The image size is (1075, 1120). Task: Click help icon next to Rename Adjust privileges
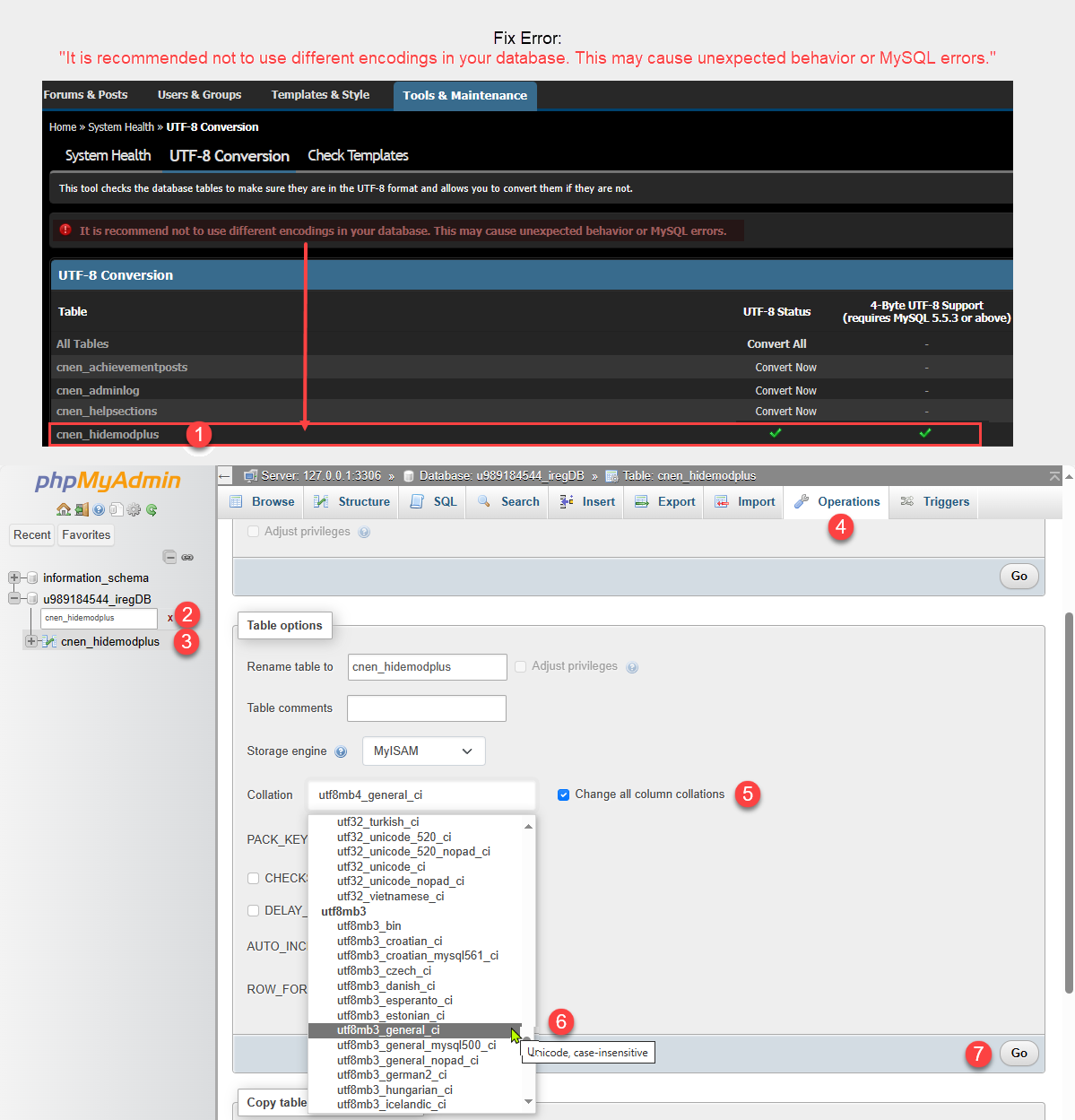click(x=632, y=667)
